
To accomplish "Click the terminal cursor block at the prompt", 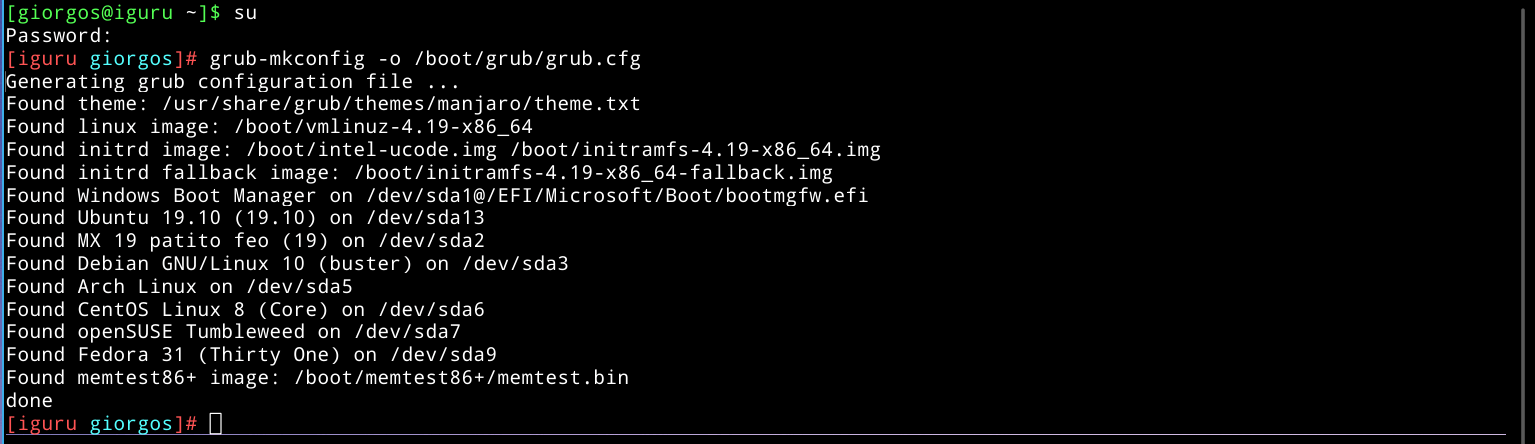I will coord(216,424).
